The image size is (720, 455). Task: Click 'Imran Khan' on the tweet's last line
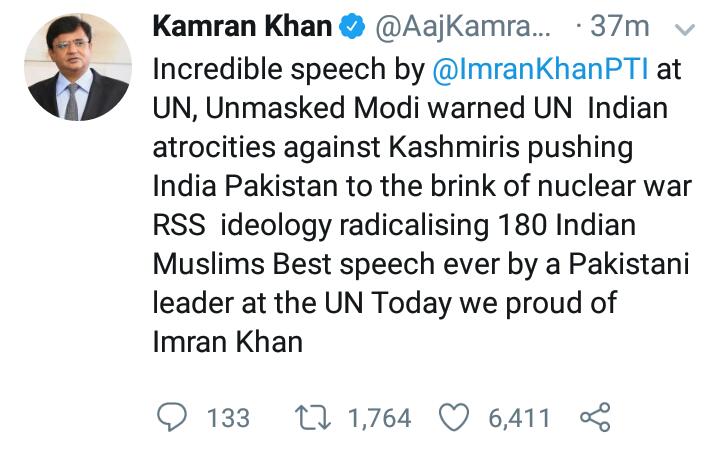pos(227,343)
